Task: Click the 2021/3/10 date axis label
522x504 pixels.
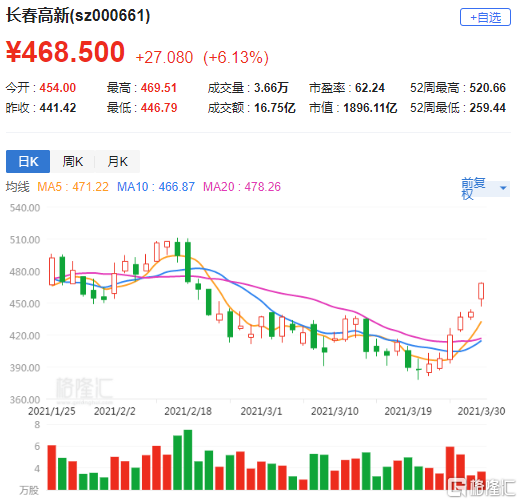Action: [x=335, y=411]
